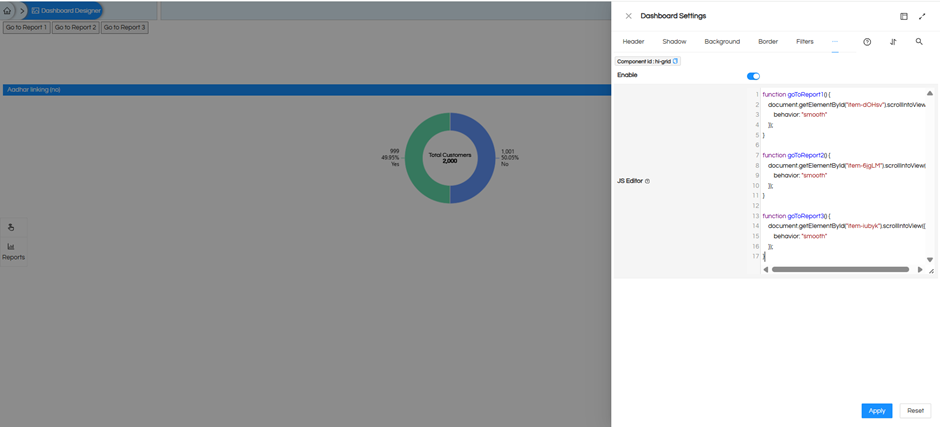Click the panel layout icon

(904, 16)
